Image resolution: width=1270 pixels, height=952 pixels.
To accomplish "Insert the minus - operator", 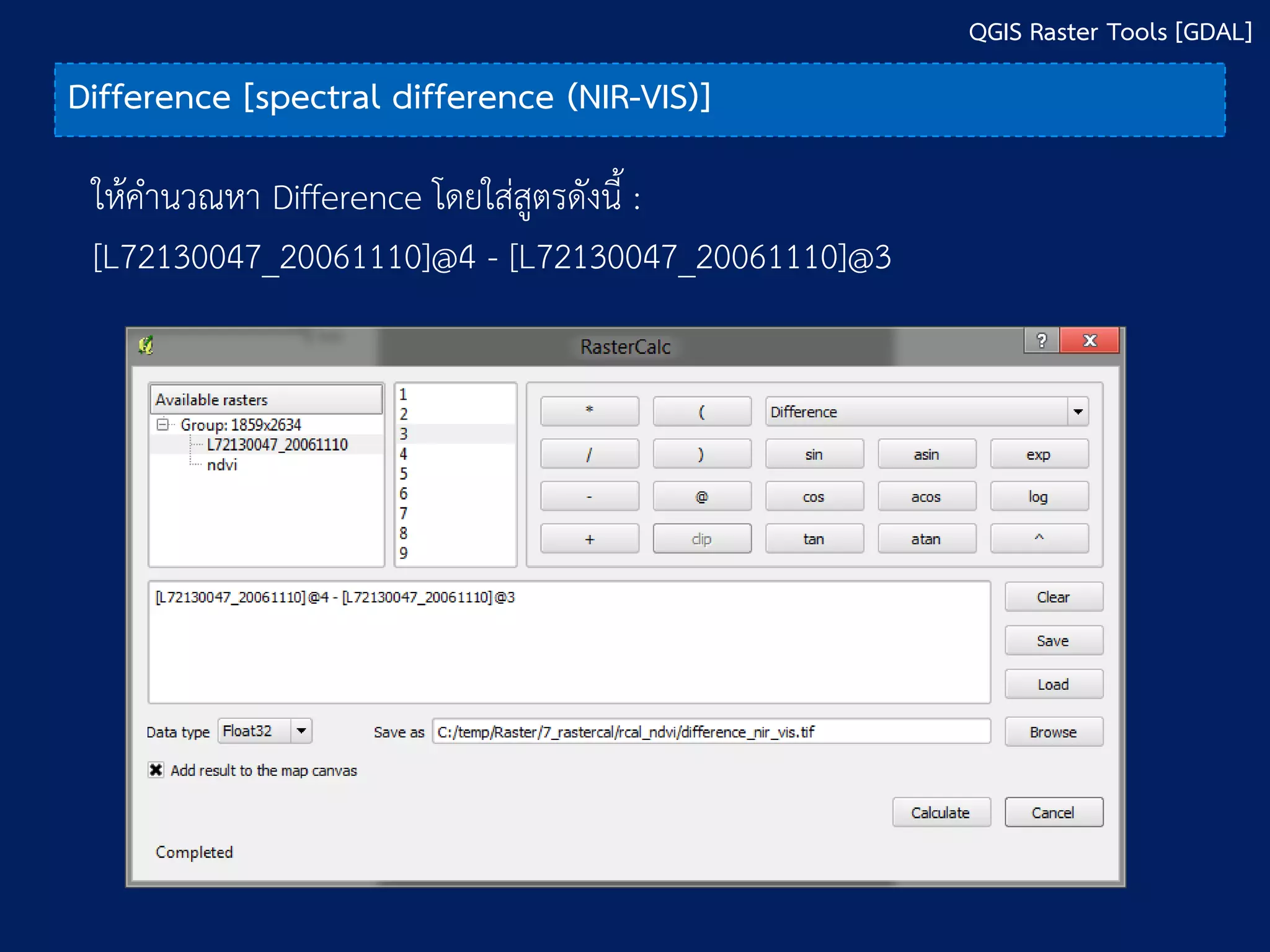I will click(589, 496).
